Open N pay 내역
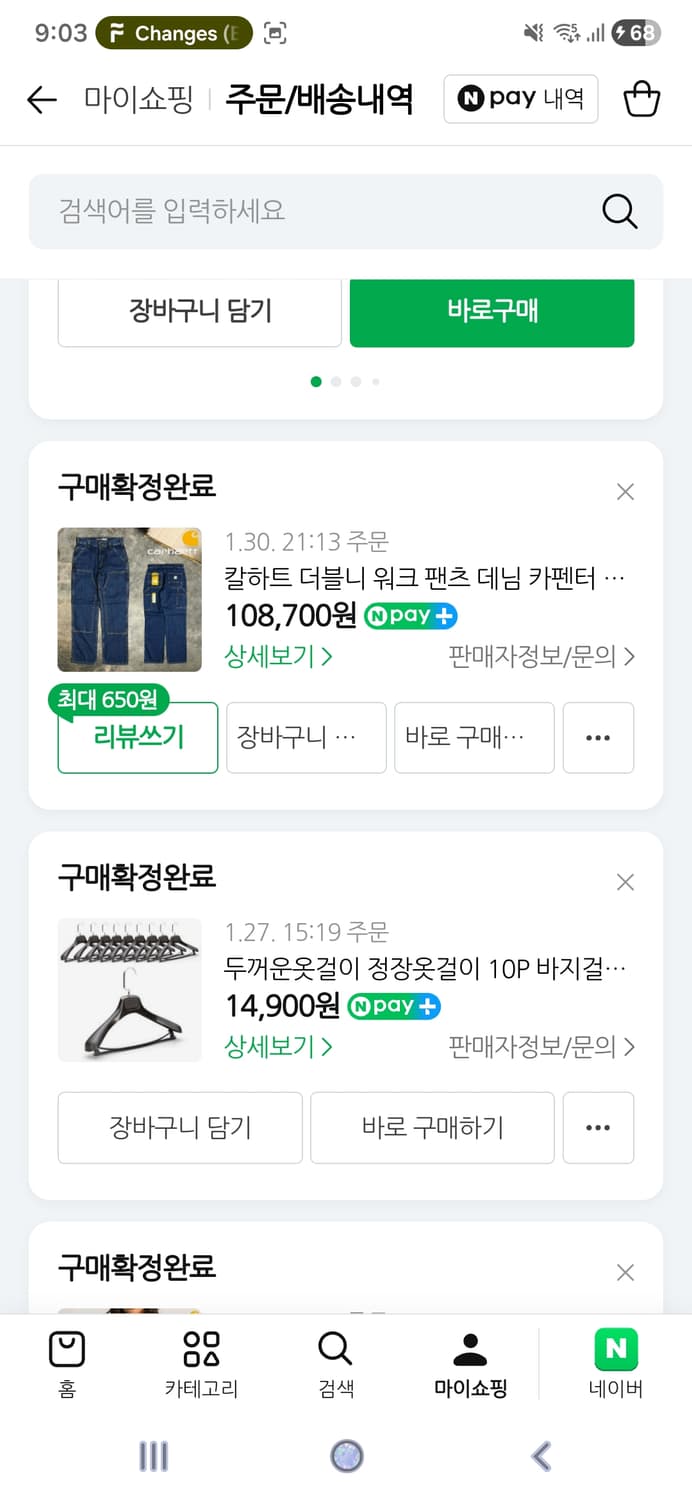This screenshot has height=1500, width=692. click(x=520, y=99)
